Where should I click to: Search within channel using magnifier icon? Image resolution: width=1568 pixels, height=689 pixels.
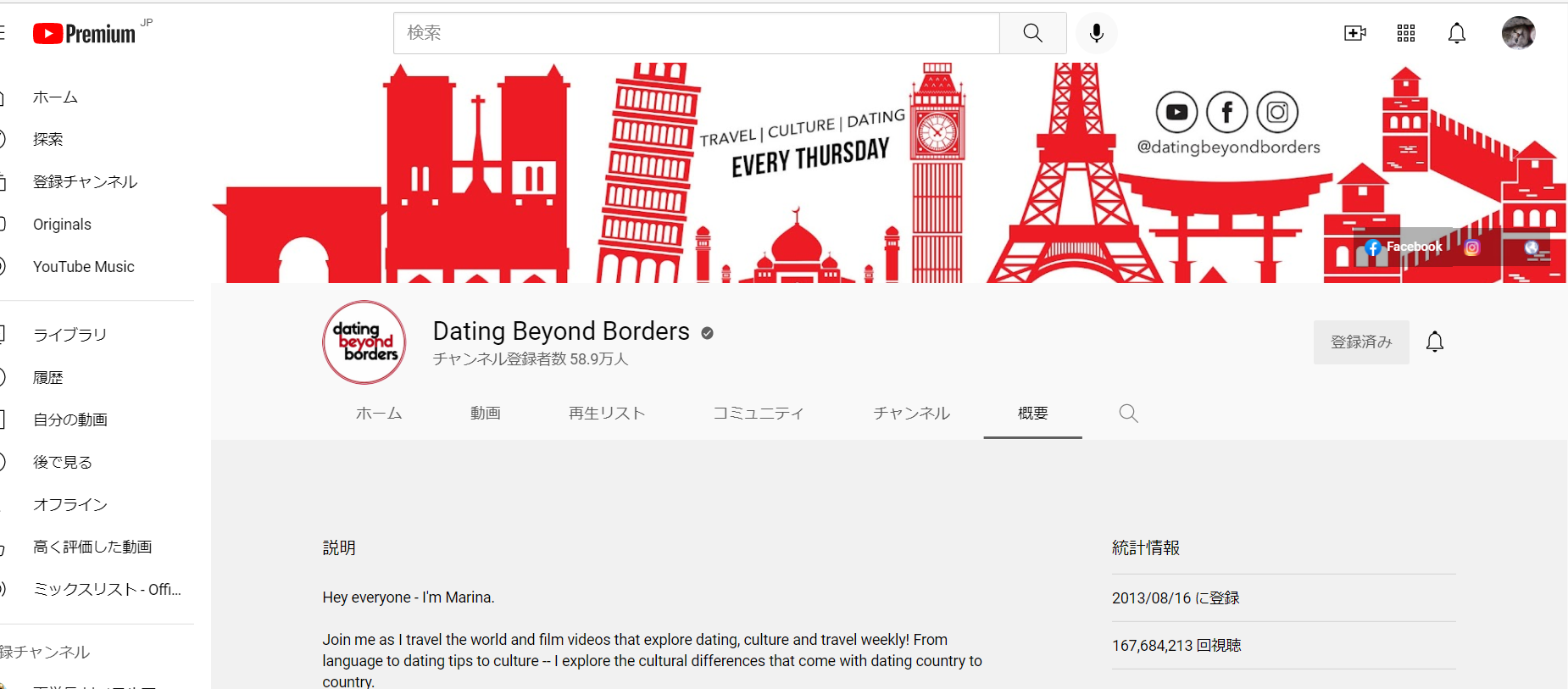1128,413
